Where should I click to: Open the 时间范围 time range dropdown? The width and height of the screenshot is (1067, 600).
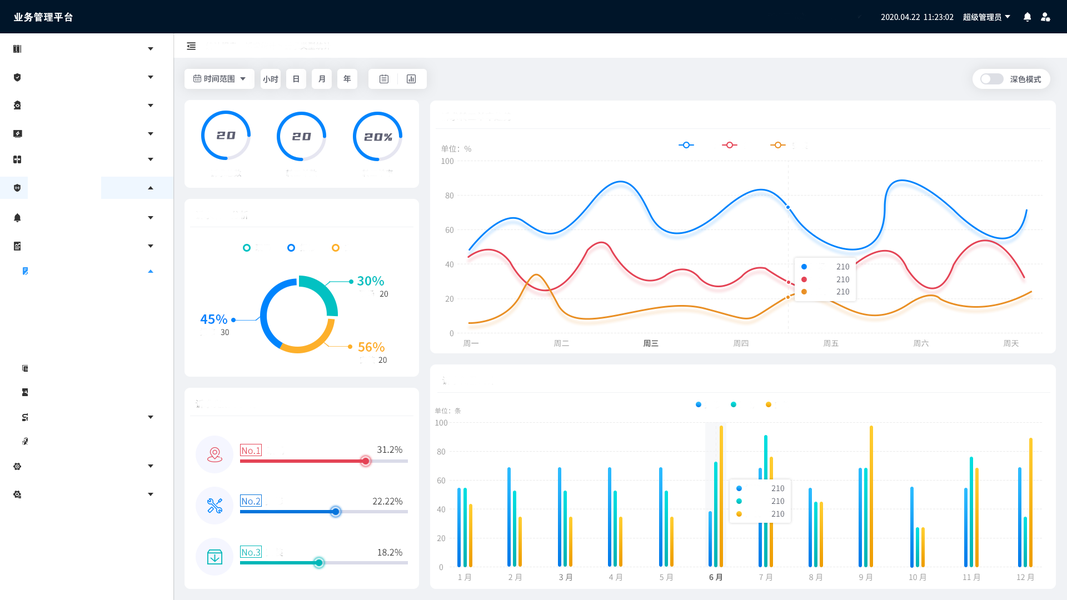[x=219, y=79]
